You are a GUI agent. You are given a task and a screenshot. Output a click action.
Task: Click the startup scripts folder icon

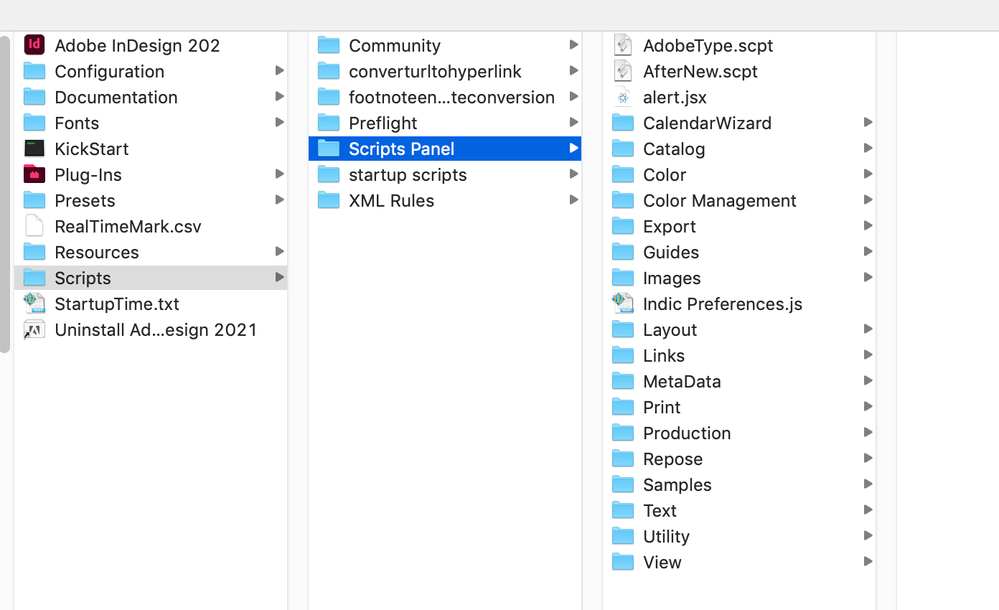click(329, 174)
